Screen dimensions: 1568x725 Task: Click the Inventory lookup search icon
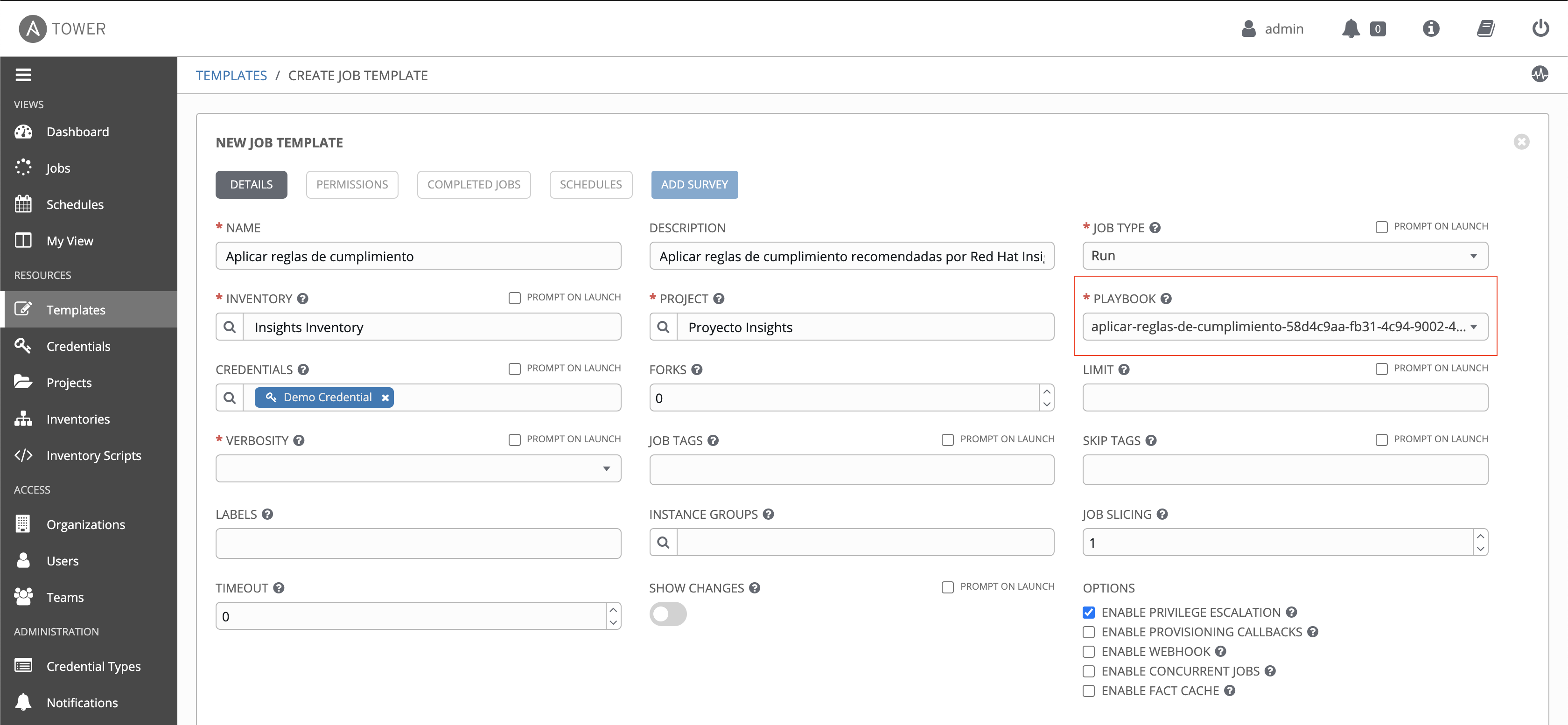(230, 327)
